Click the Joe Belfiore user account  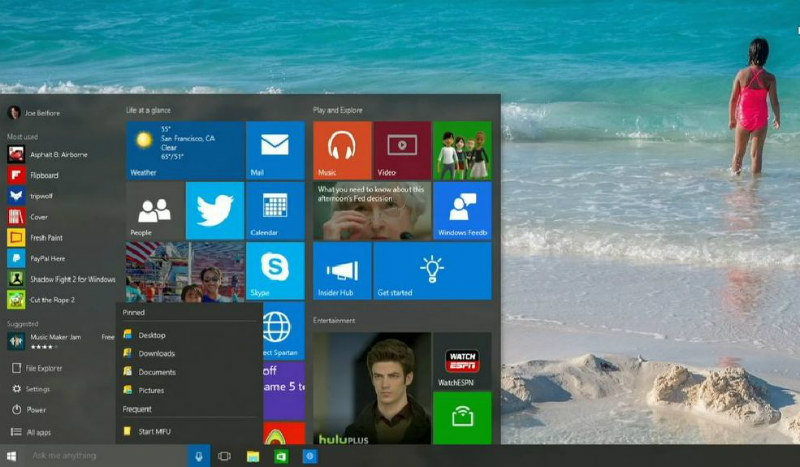click(x=34, y=113)
